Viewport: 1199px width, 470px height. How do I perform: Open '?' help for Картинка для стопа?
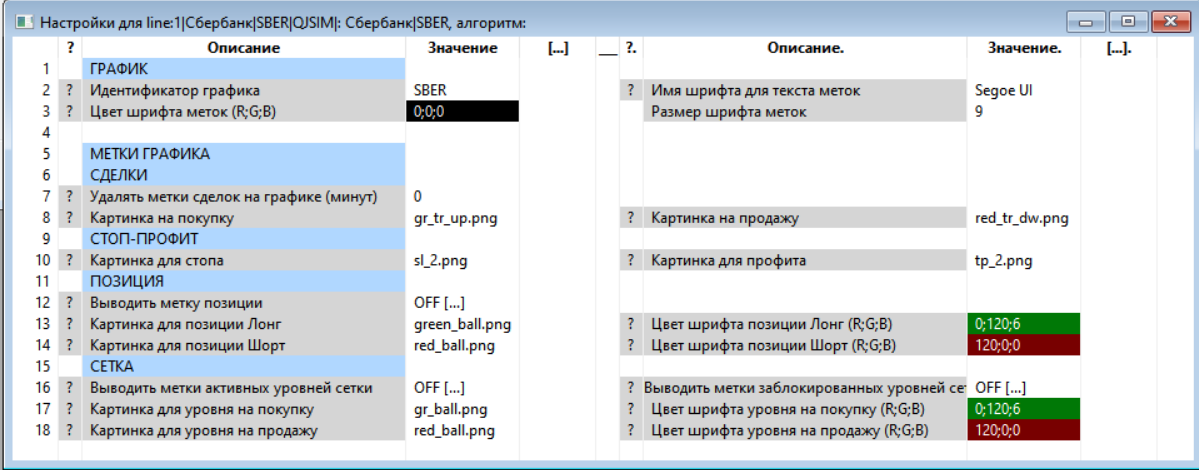[70, 261]
